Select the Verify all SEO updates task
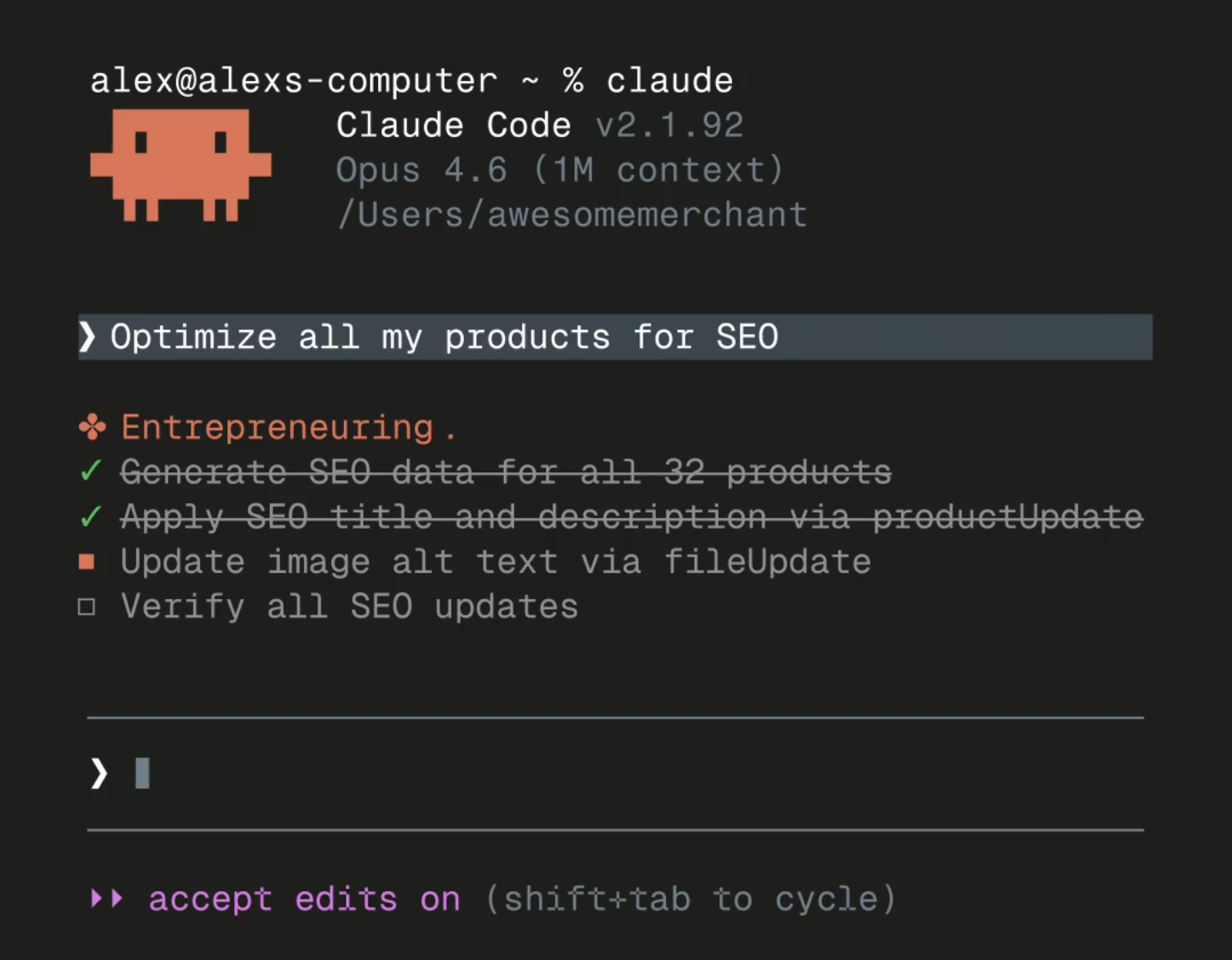 (349, 607)
